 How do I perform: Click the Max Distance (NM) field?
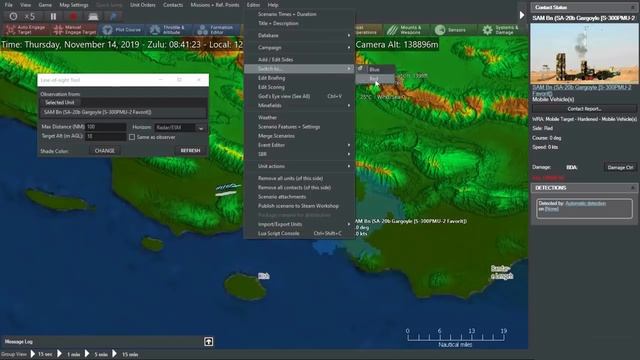[106, 127]
